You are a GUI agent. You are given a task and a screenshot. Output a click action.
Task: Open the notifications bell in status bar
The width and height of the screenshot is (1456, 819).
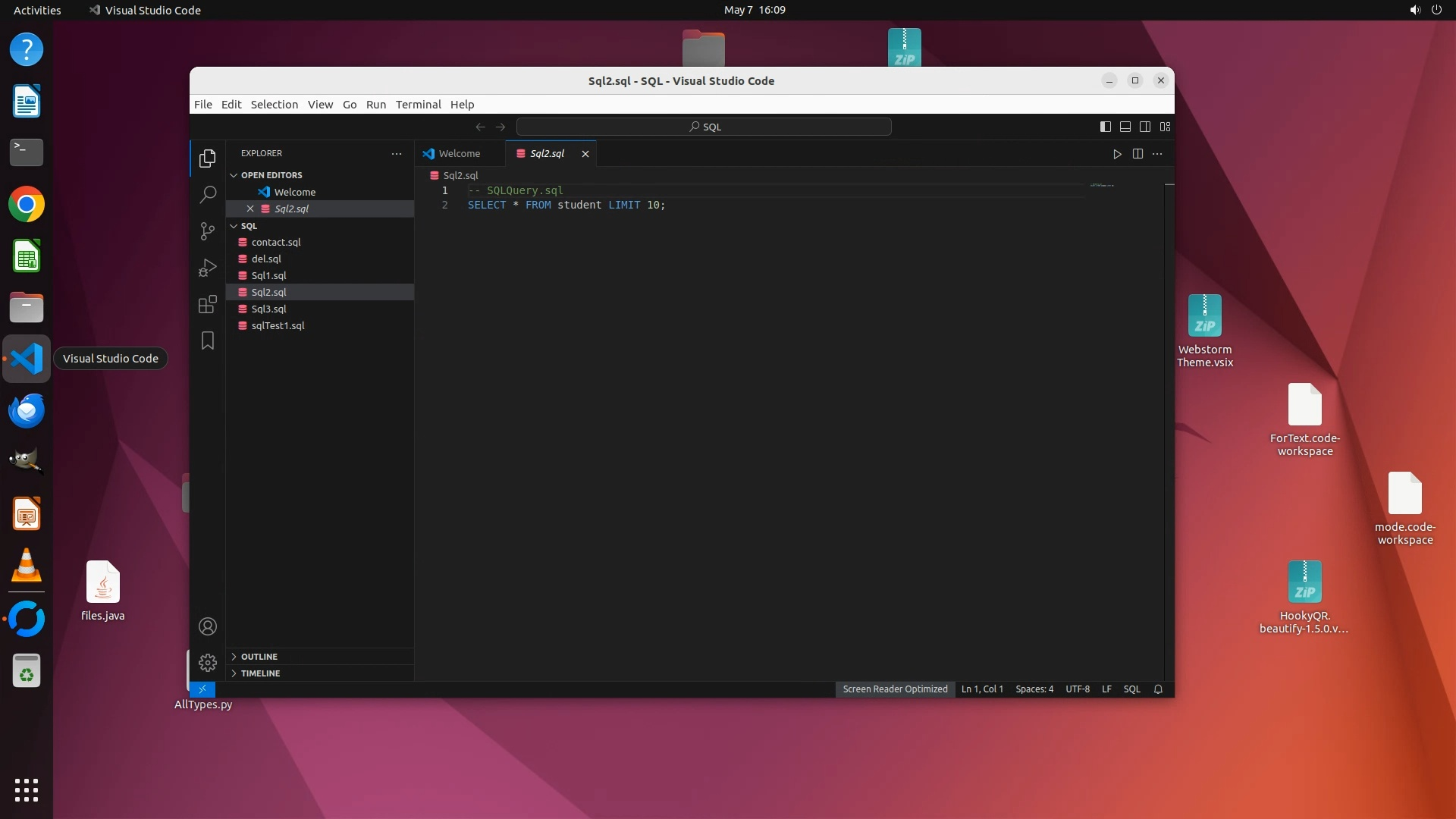click(x=1158, y=689)
